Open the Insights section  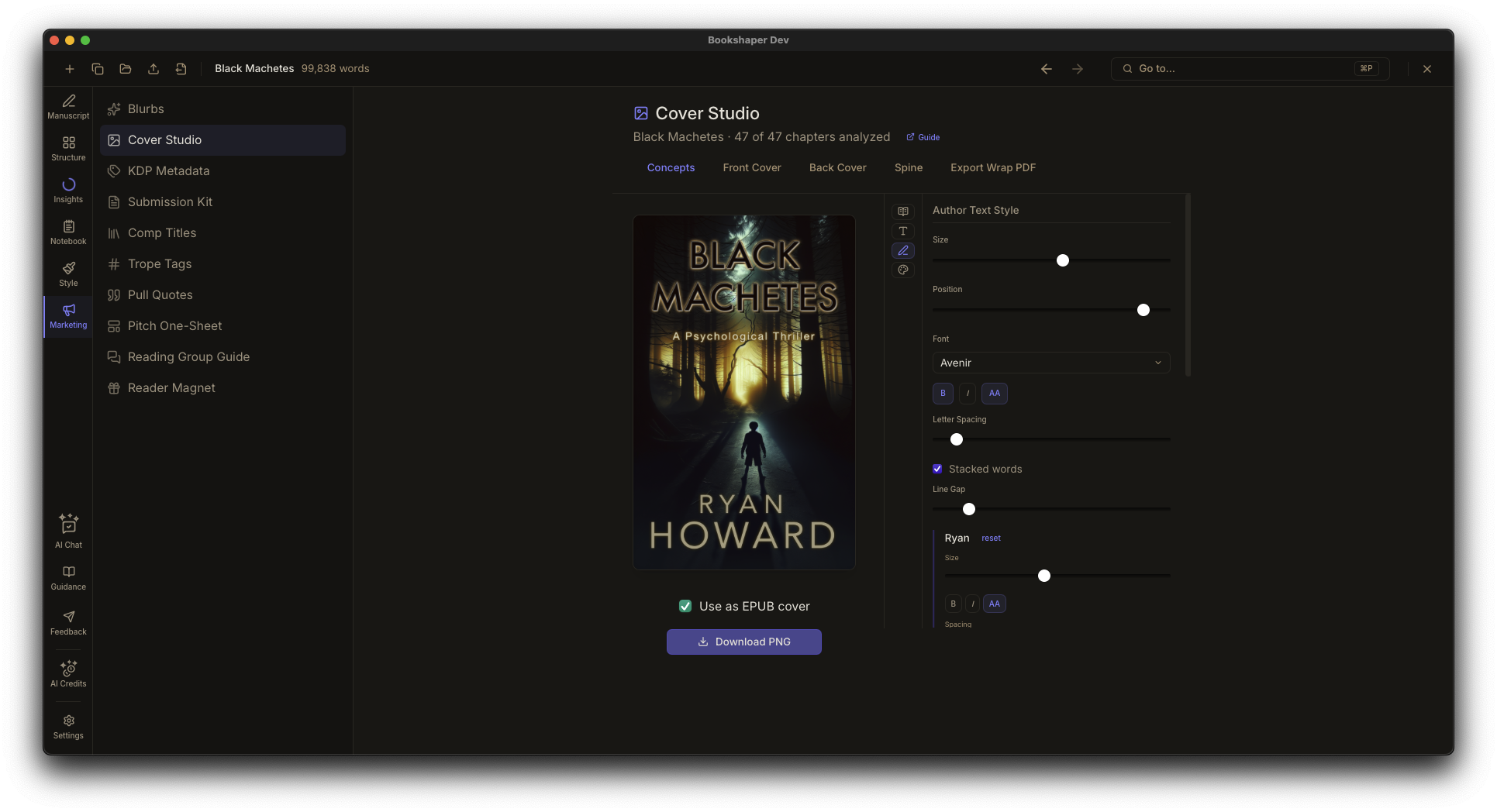pyautogui.click(x=68, y=191)
